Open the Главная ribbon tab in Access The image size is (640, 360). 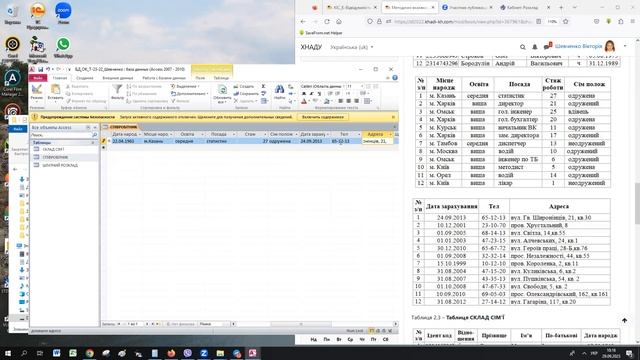[60, 78]
